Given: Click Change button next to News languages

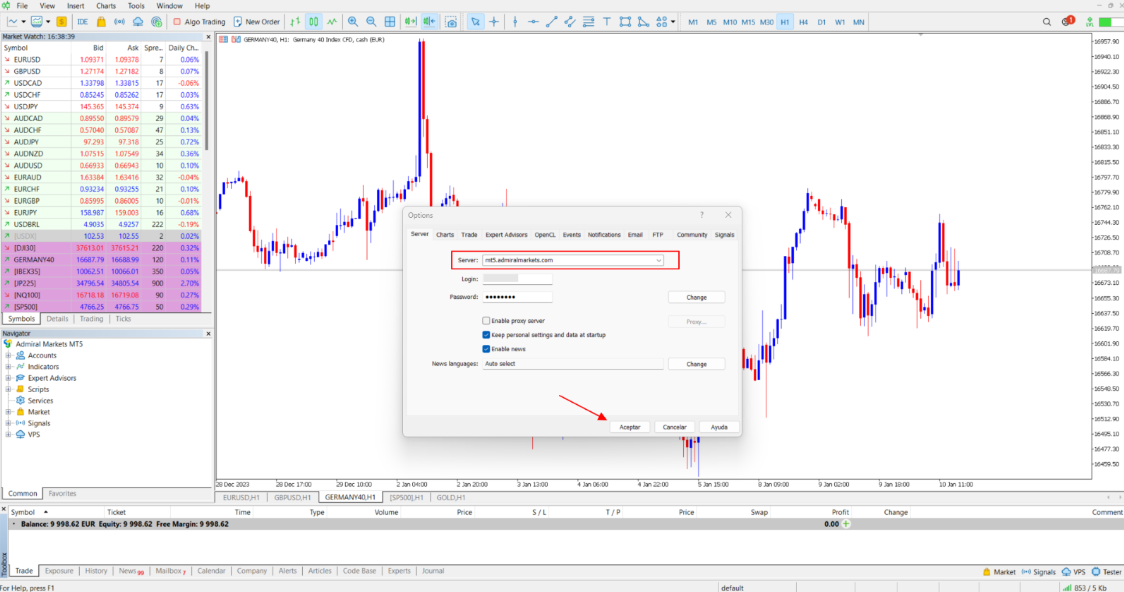Looking at the screenshot, I should [x=696, y=364].
